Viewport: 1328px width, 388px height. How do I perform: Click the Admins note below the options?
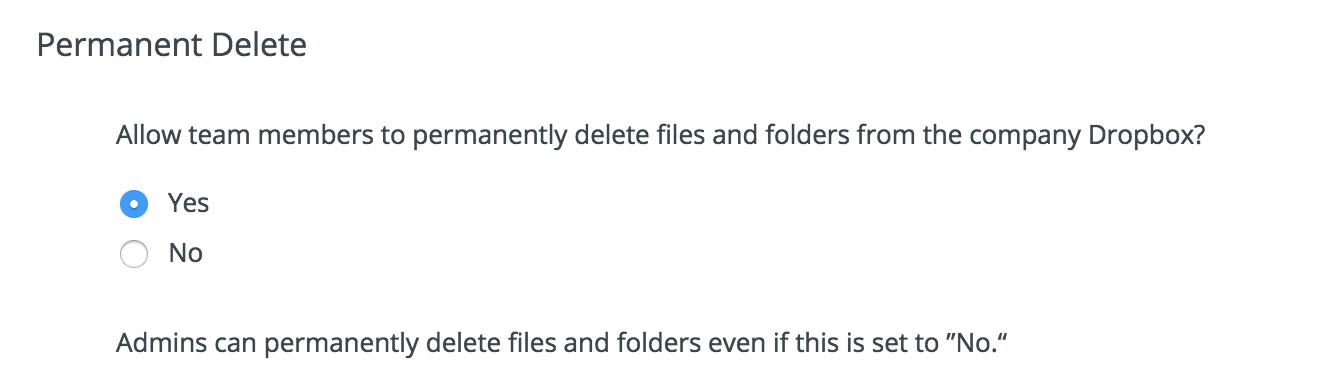pos(560,344)
